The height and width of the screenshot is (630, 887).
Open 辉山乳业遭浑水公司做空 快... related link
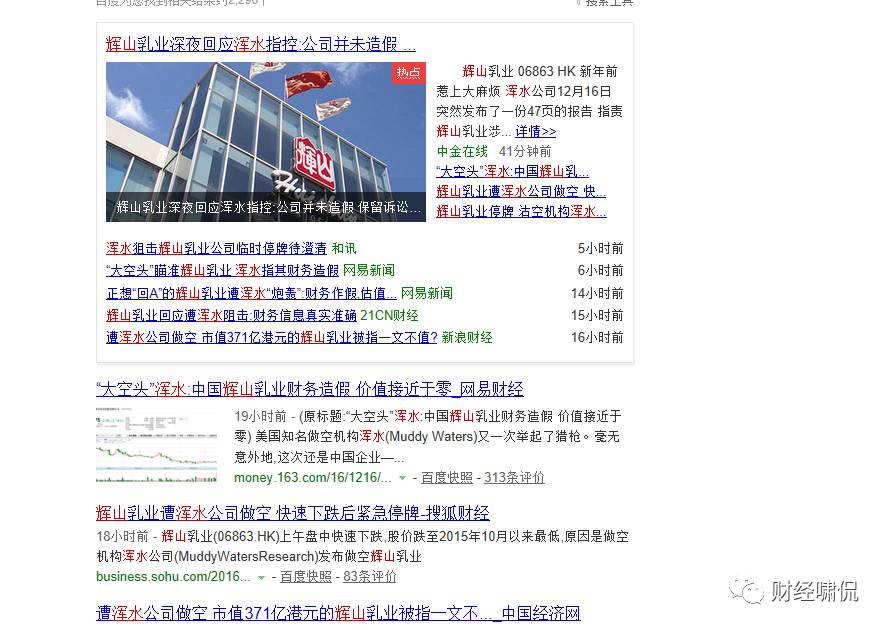click(521, 191)
